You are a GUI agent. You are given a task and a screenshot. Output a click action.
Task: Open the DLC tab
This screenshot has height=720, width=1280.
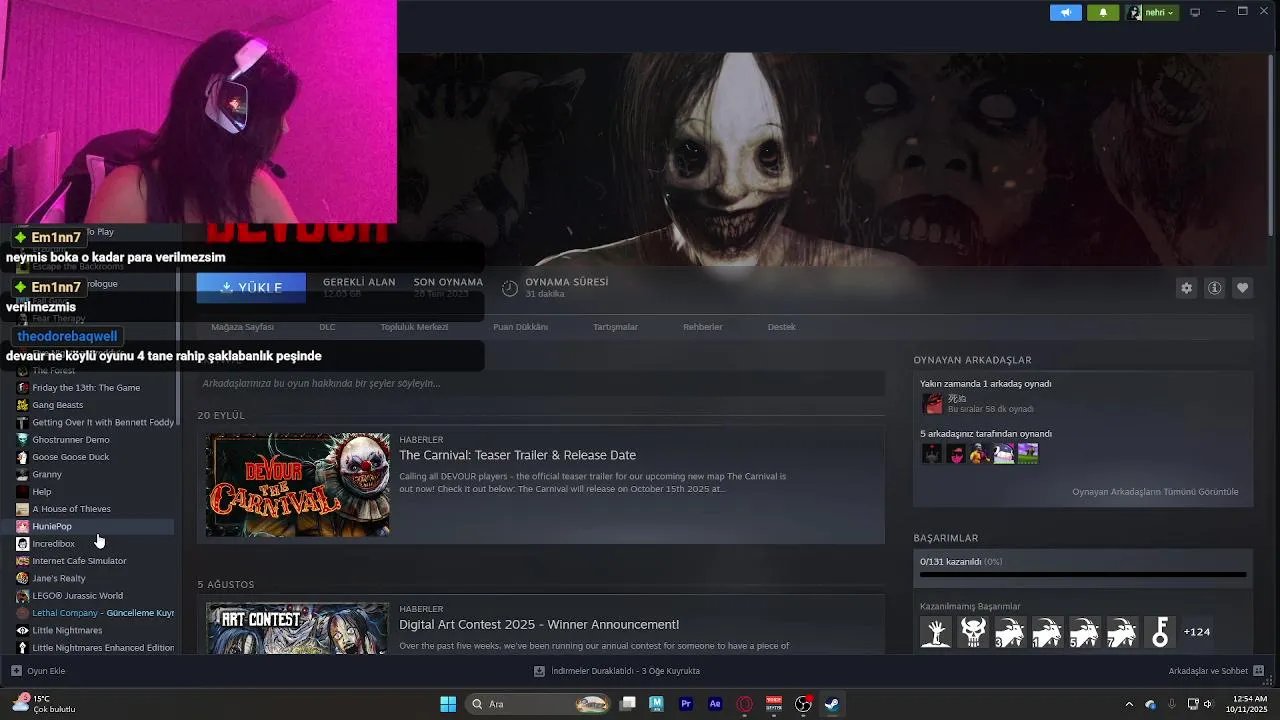click(327, 327)
